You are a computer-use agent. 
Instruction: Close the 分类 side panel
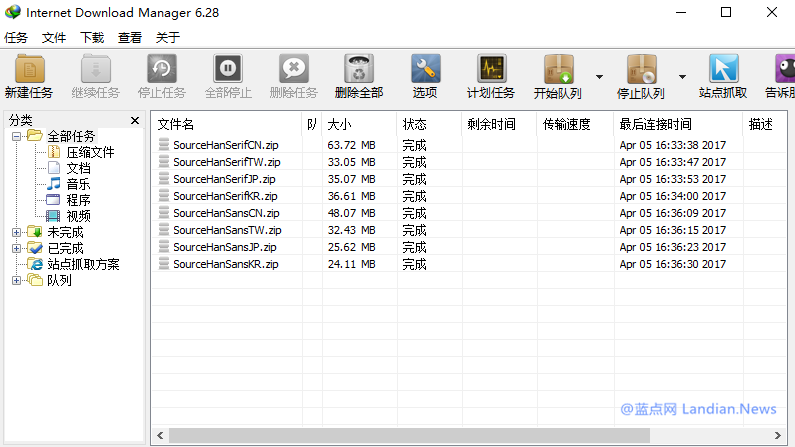click(x=135, y=121)
